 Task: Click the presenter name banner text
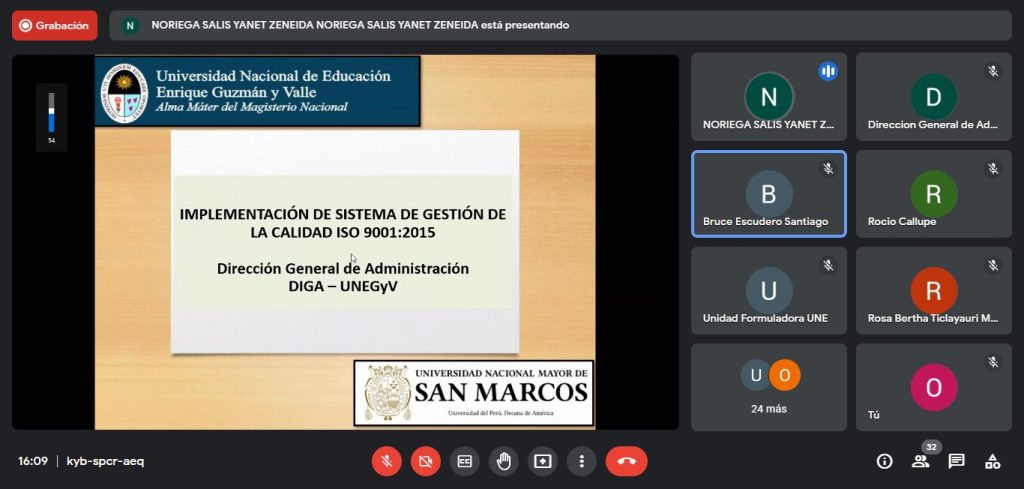[x=360, y=25]
